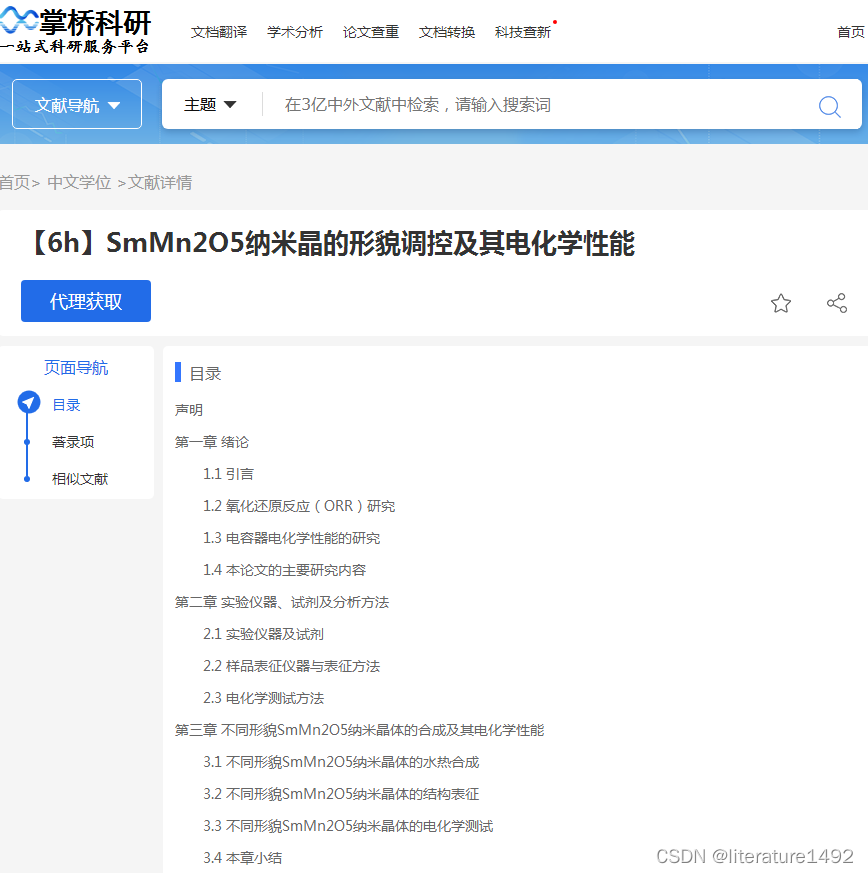This screenshot has height=873, width=868.
Task: Go to 首页 in the top-right menu
Action: [x=851, y=32]
